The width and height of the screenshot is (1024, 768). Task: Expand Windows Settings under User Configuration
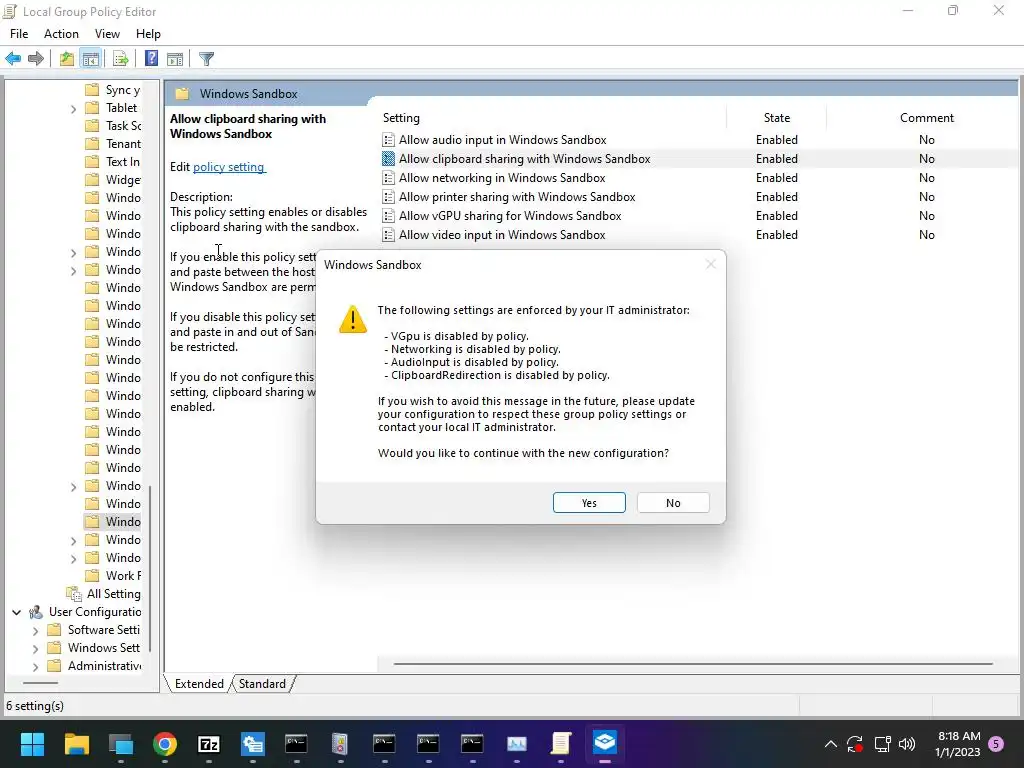click(x=36, y=648)
